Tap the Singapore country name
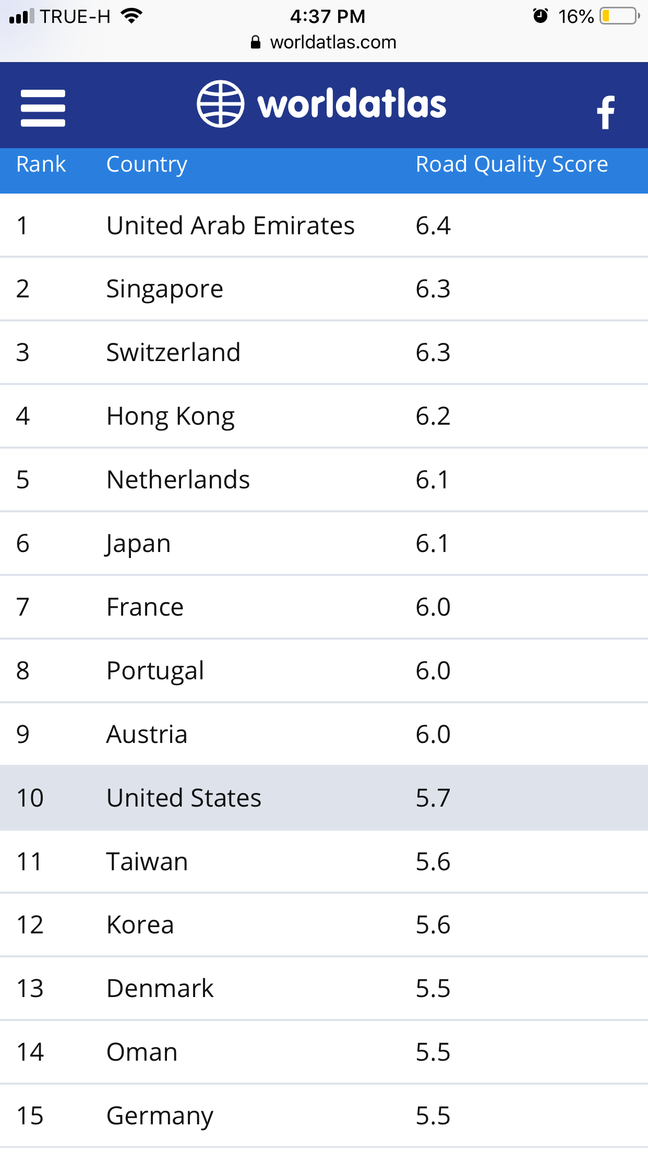 (x=165, y=289)
